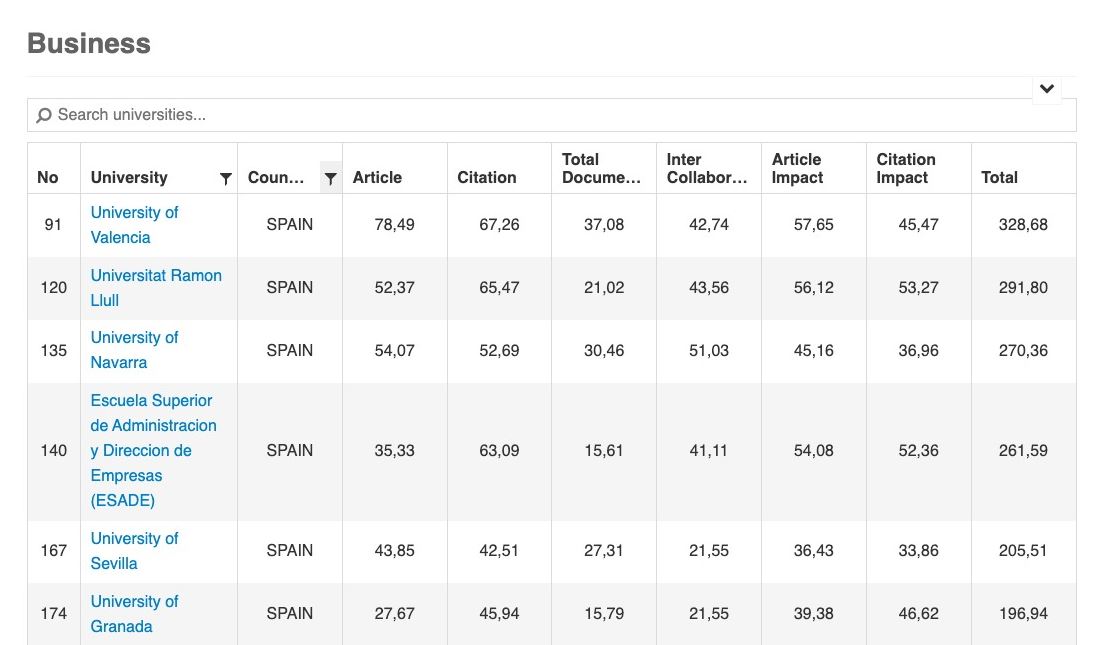Screen dimensions: 1102x645
Task: Click the Business section heading
Action: tap(89, 43)
